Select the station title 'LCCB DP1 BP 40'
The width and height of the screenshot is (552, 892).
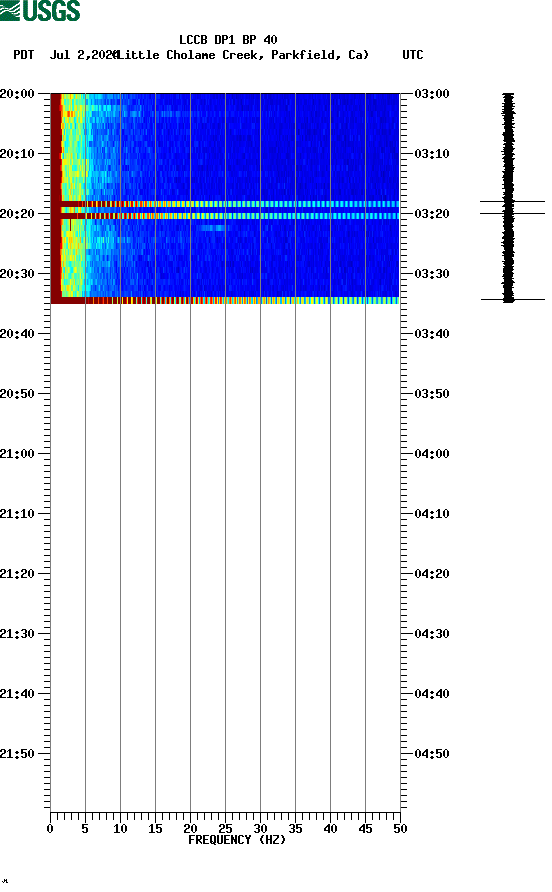(x=228, y=40)
